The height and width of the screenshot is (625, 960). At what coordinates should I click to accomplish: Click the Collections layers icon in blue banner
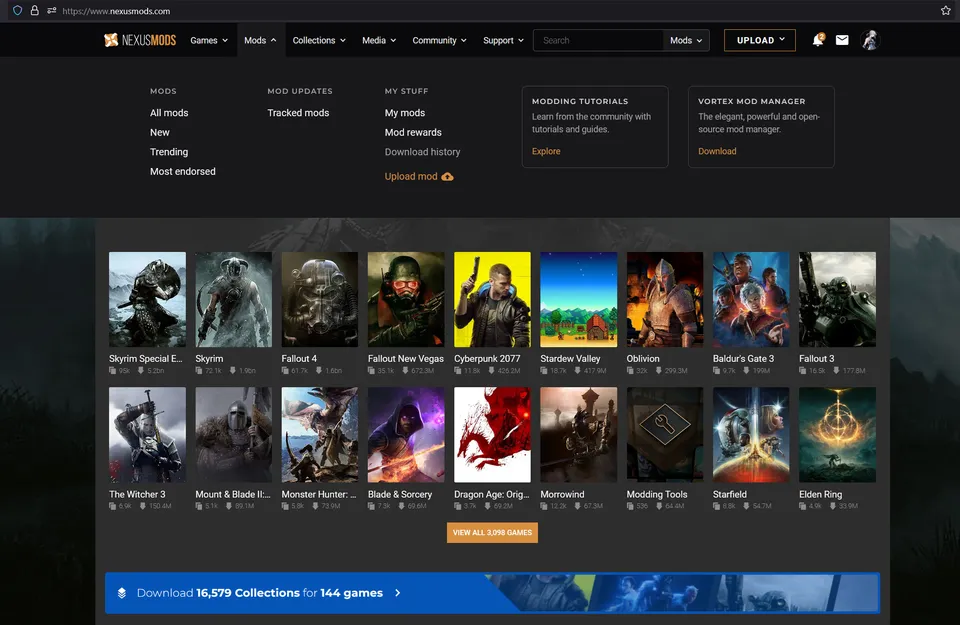(122, 593)
